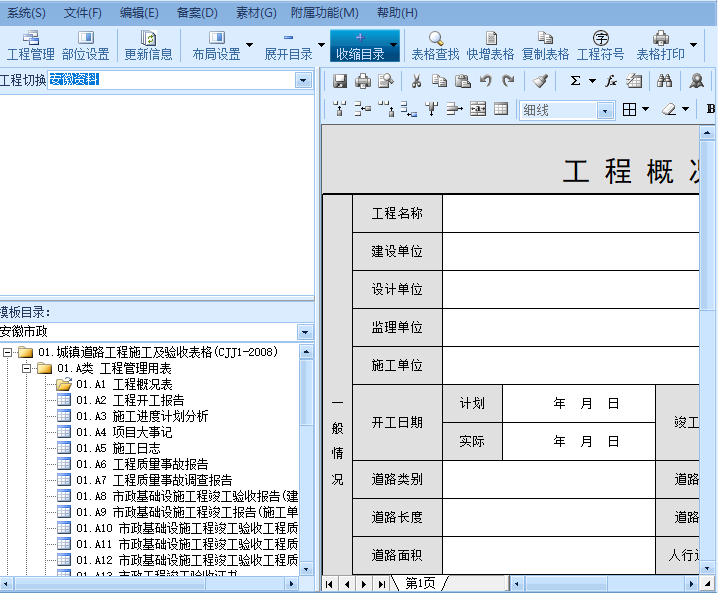This screenshot has width=718, height=593.
Task: Click the 工程管理 button
Action: click(x=30, y=45)
